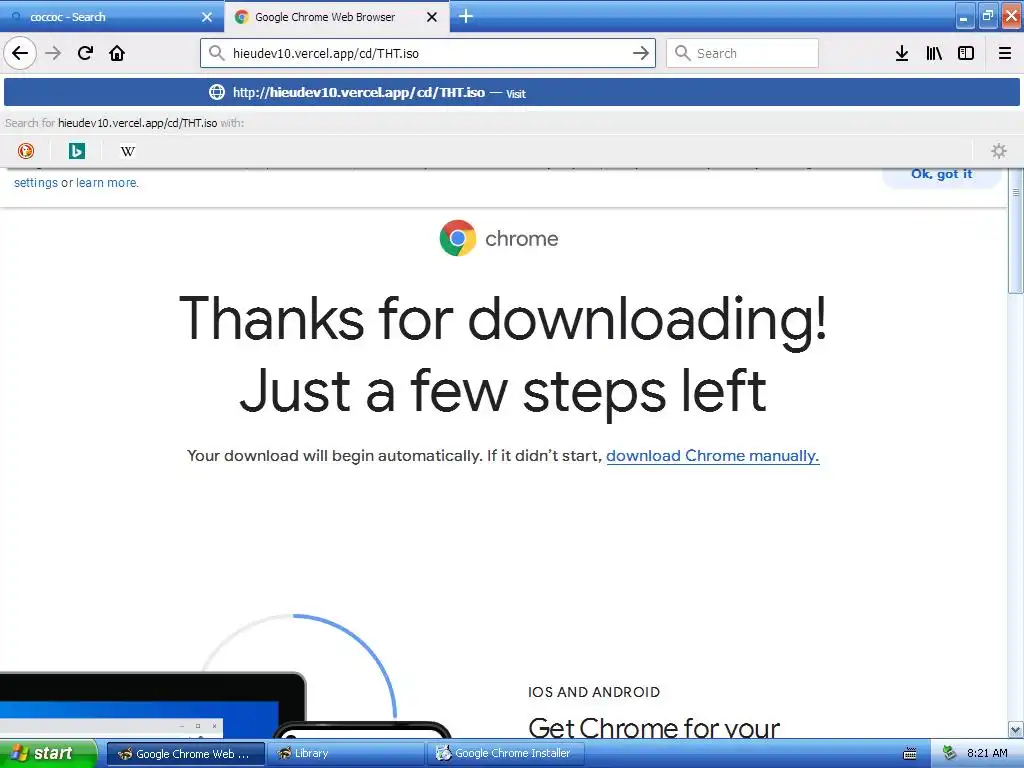1024x768 pixels.
Task: Open the Downloads panel
Action: [902, 53]
